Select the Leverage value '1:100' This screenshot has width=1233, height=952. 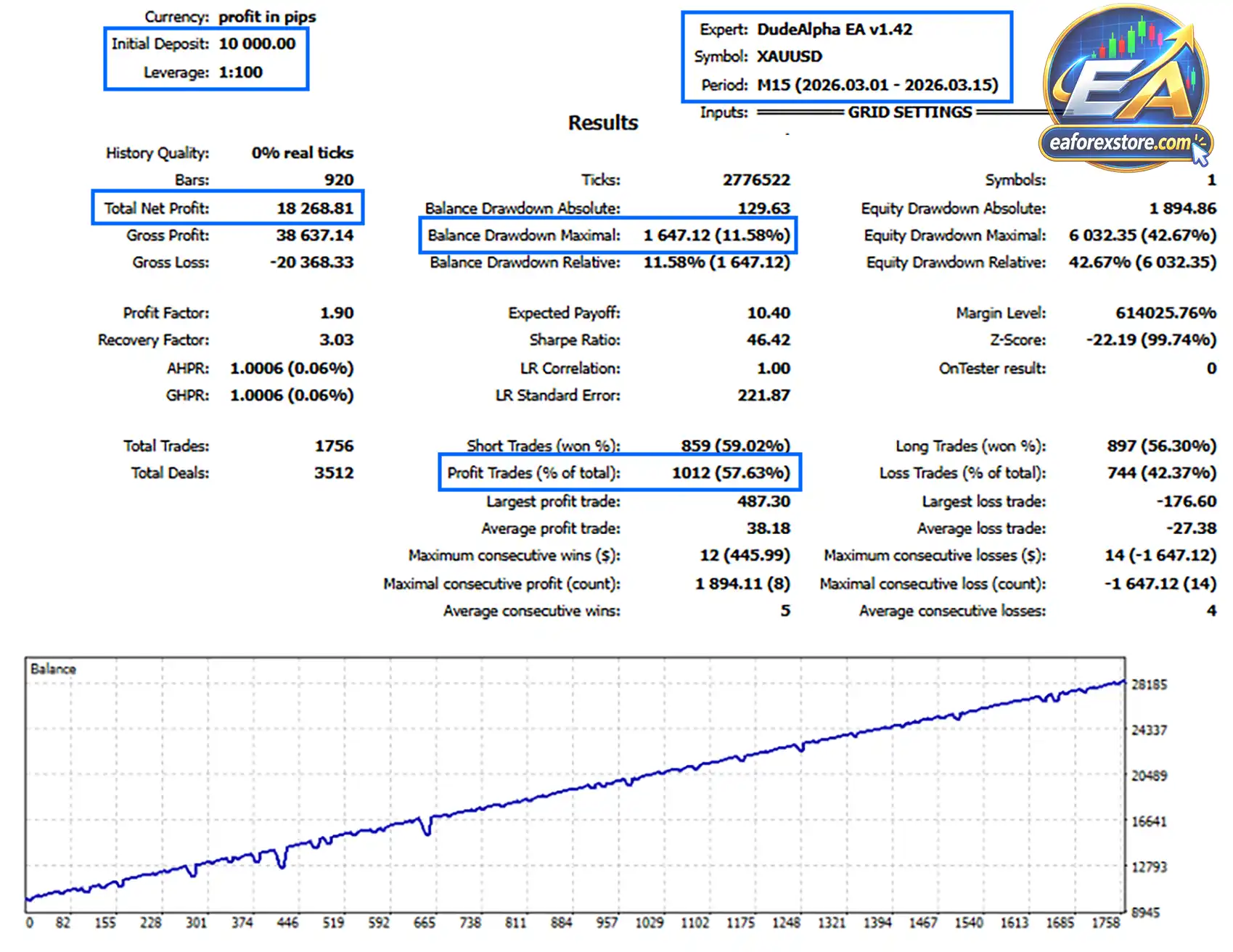[241, 73]
